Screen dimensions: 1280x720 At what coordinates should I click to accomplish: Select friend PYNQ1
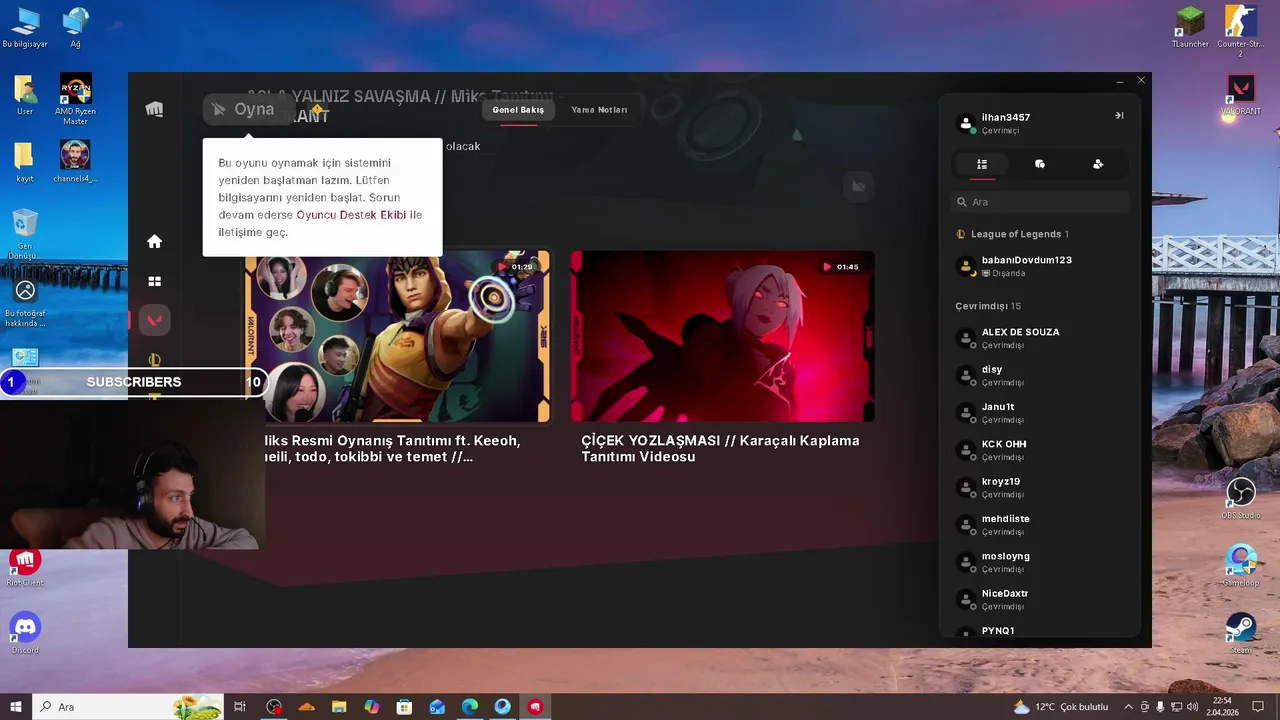pos(1040,632)
